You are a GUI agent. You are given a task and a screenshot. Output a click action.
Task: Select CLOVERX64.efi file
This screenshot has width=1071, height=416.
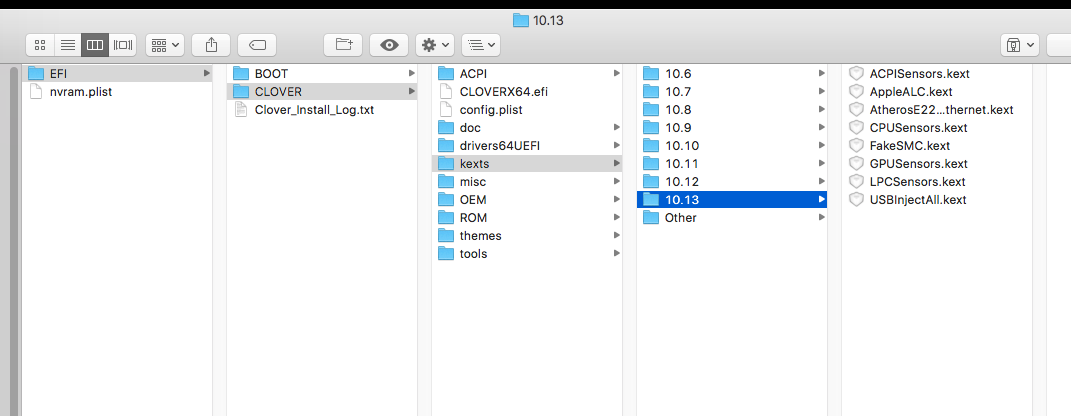click(527, 92)
